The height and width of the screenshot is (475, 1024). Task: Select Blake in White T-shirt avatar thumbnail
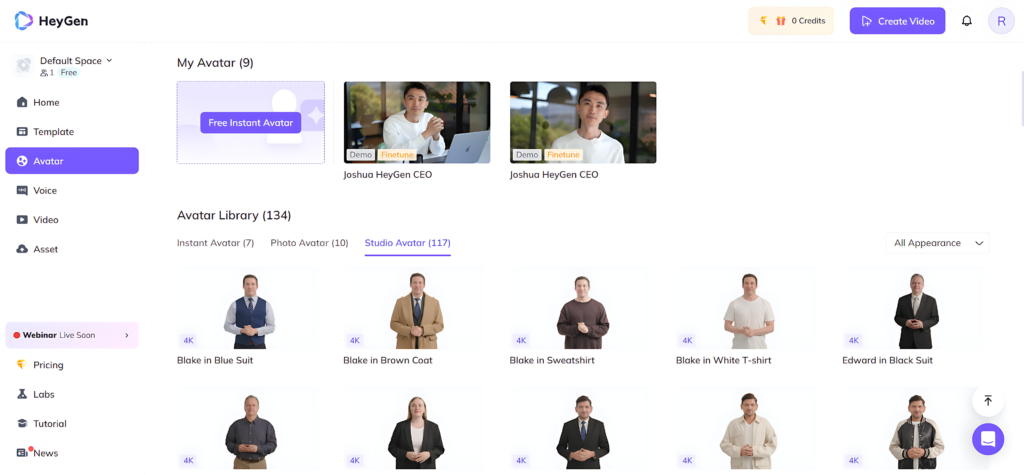click(749, 308)
